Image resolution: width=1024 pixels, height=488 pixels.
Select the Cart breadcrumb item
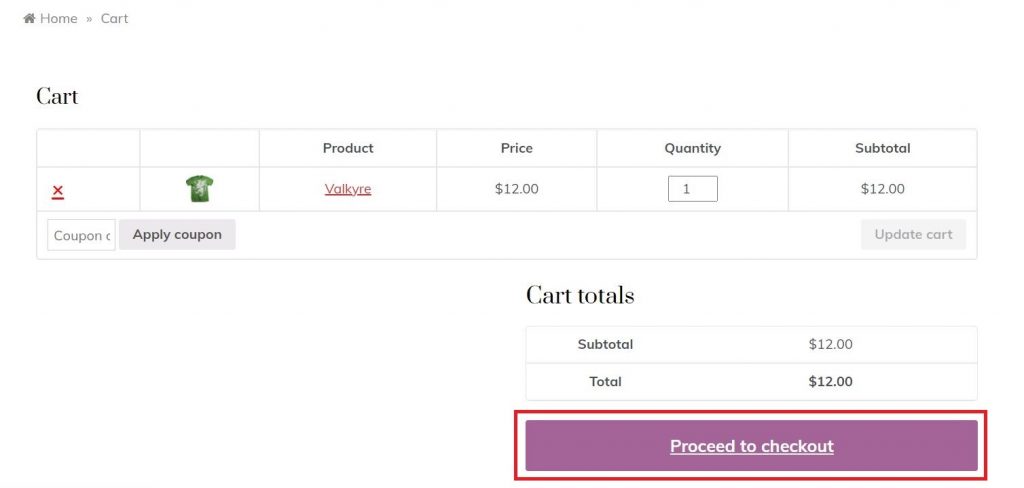click(114, 18)
